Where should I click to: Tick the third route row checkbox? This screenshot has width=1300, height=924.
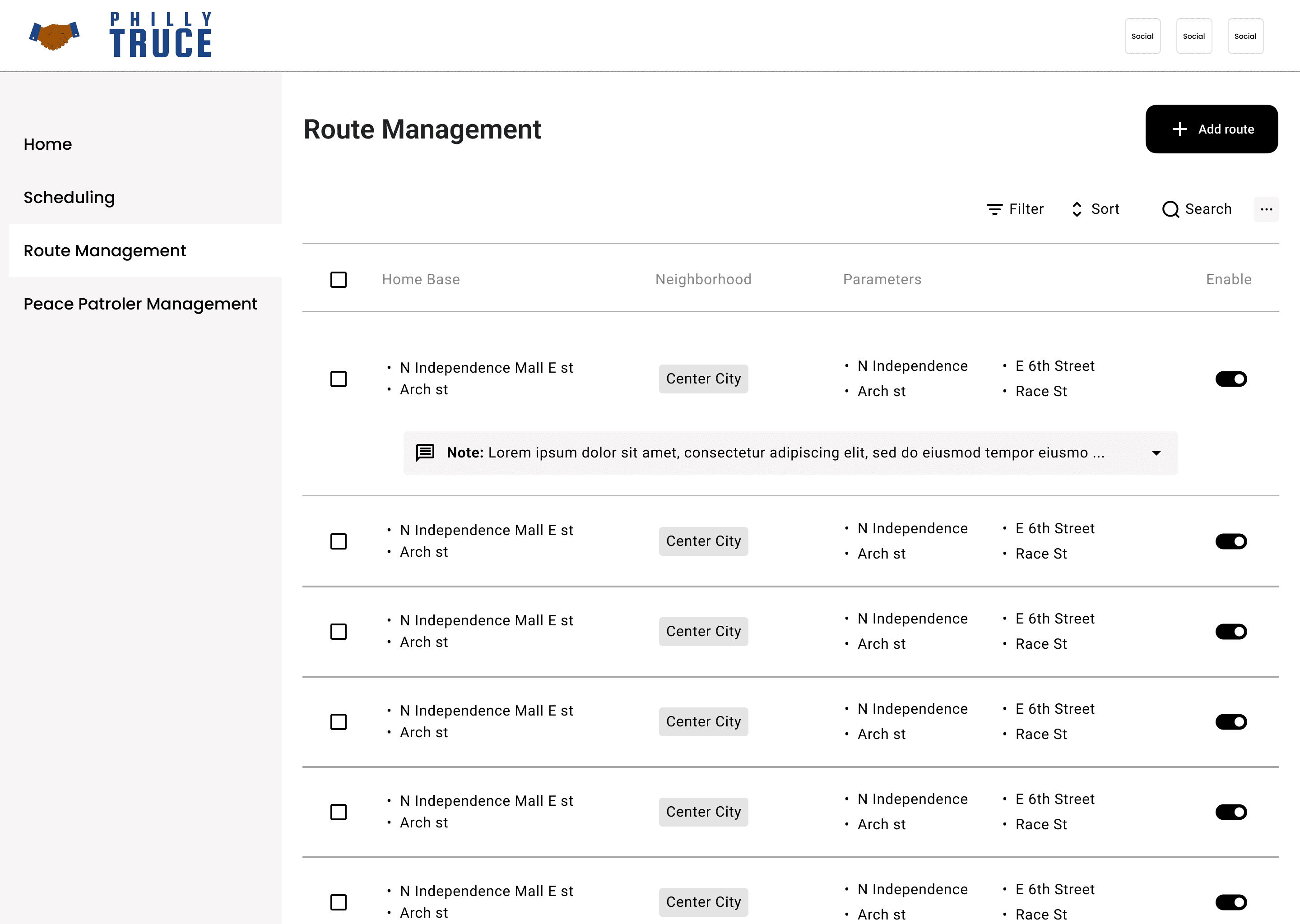pos(338,632)
